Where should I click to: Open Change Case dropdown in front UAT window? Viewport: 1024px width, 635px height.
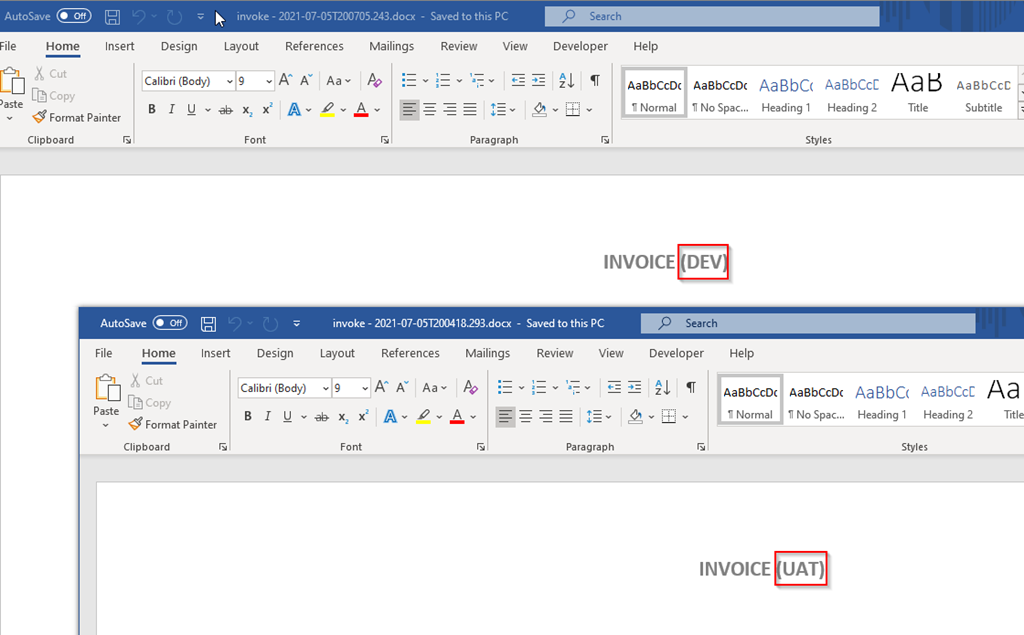pos(434,387)
